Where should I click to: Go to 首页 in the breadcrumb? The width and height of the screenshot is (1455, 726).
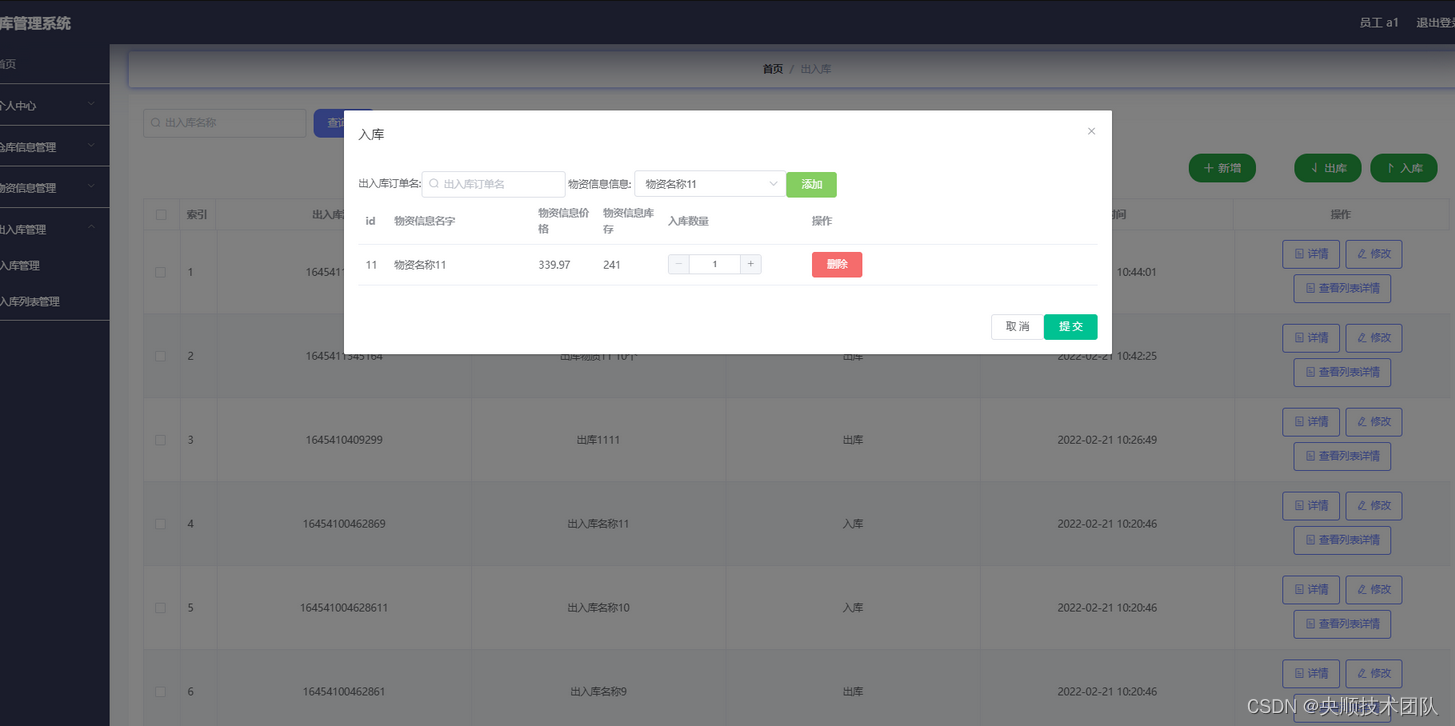(x=773, y=69)
